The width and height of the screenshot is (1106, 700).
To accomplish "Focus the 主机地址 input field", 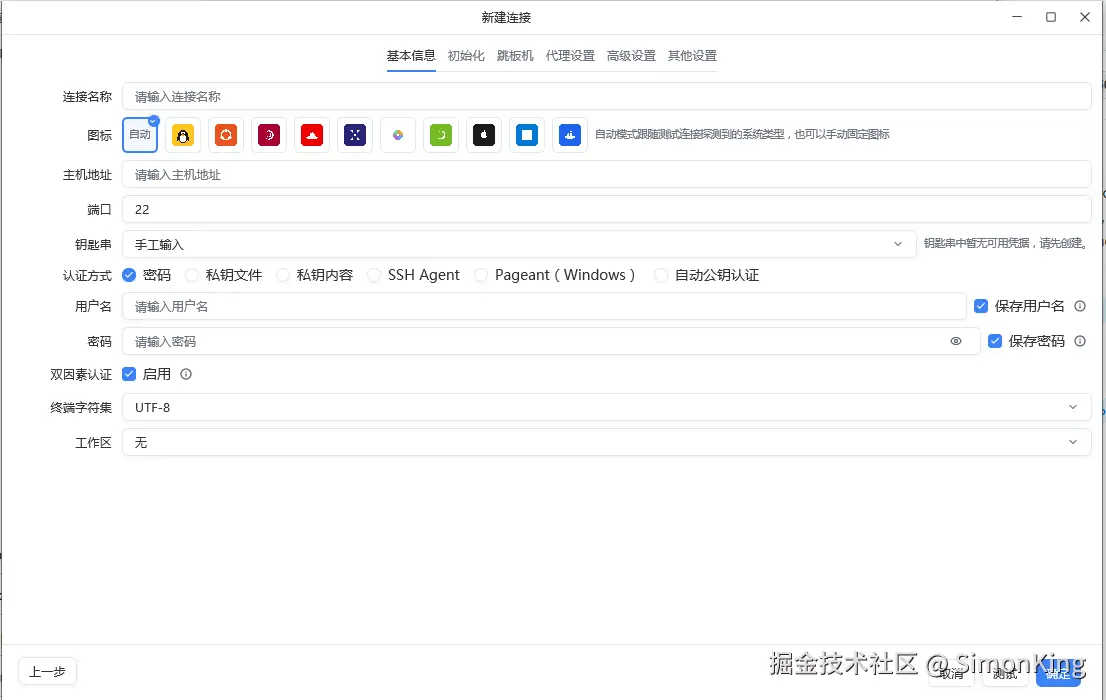I will [x=607, y=174].
